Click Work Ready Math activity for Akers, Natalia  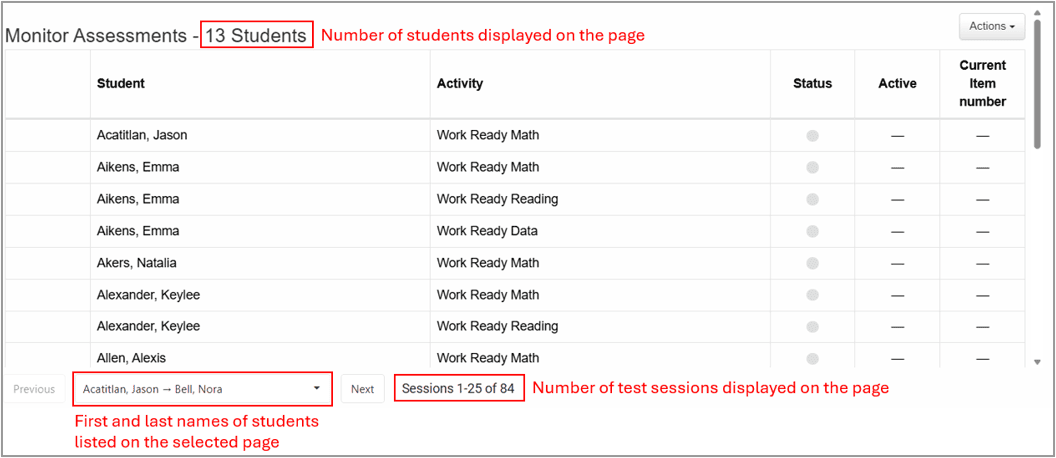(x=488, y=263)
